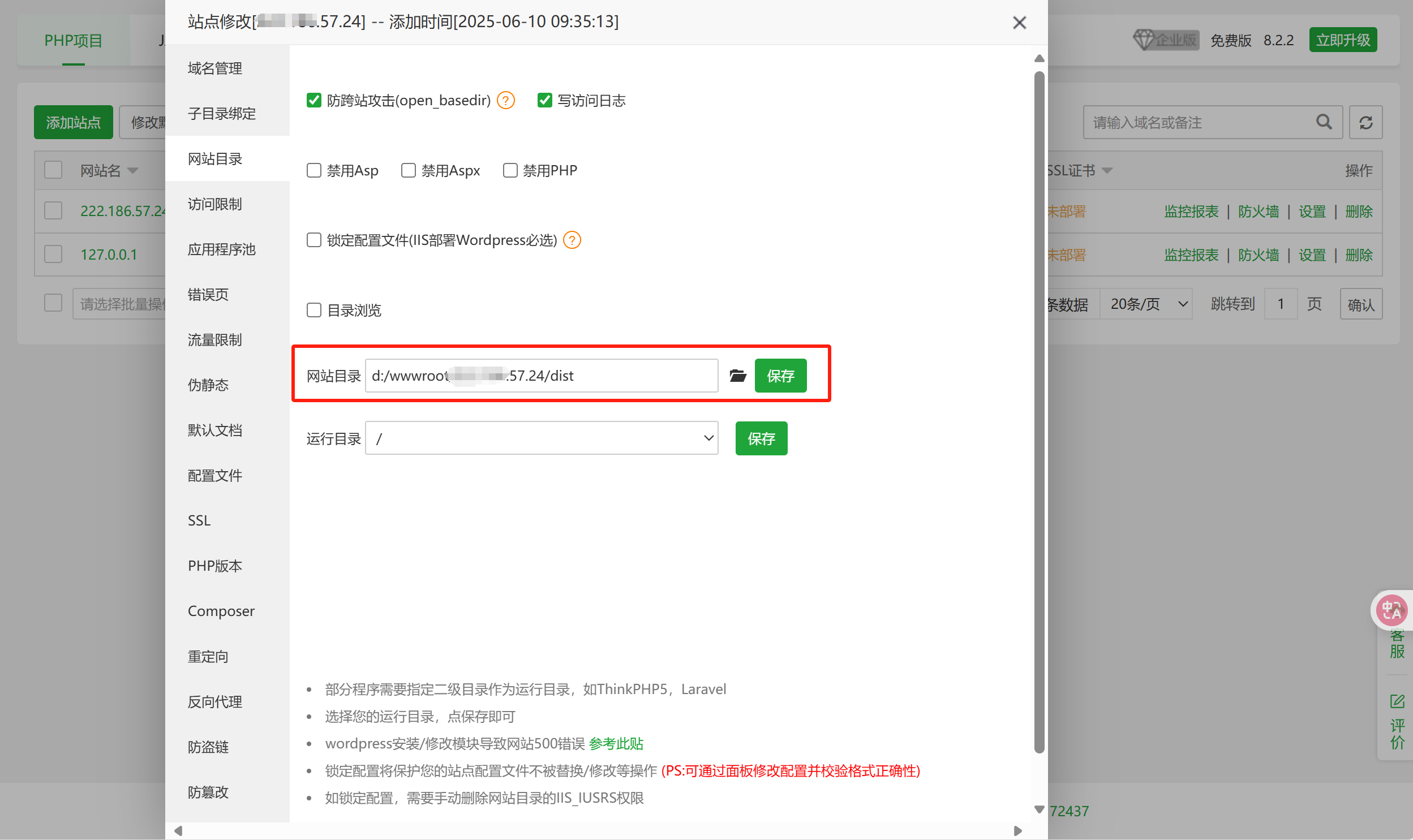Click scroll-right arrow at dialog bottom
The image size is (1413, 840).
[1017, 830]
